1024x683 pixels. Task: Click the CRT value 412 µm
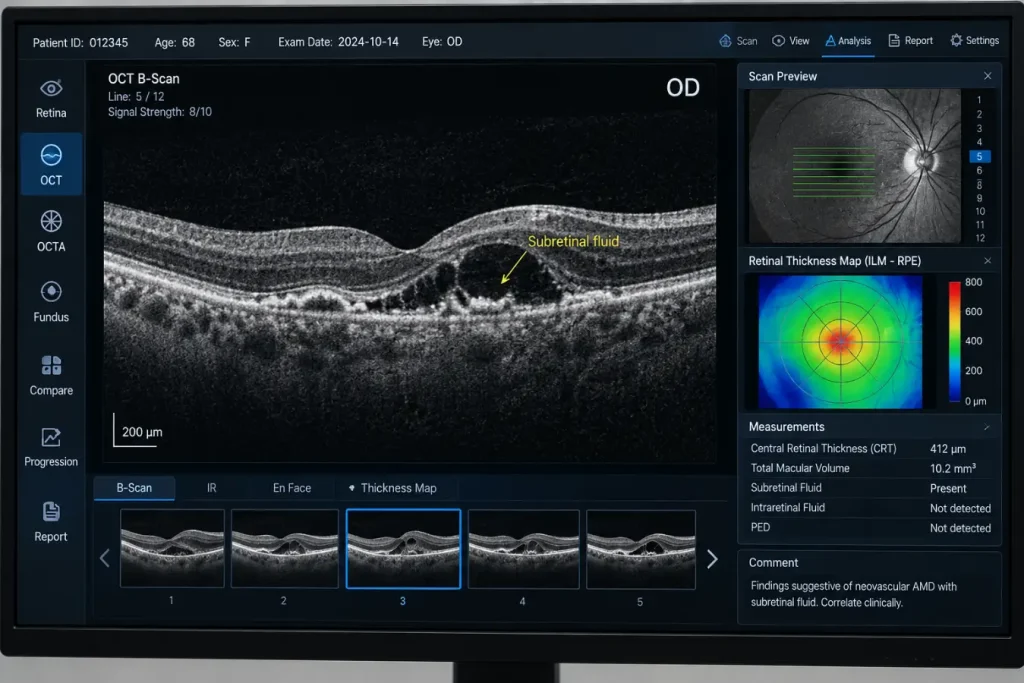(948, 449)
